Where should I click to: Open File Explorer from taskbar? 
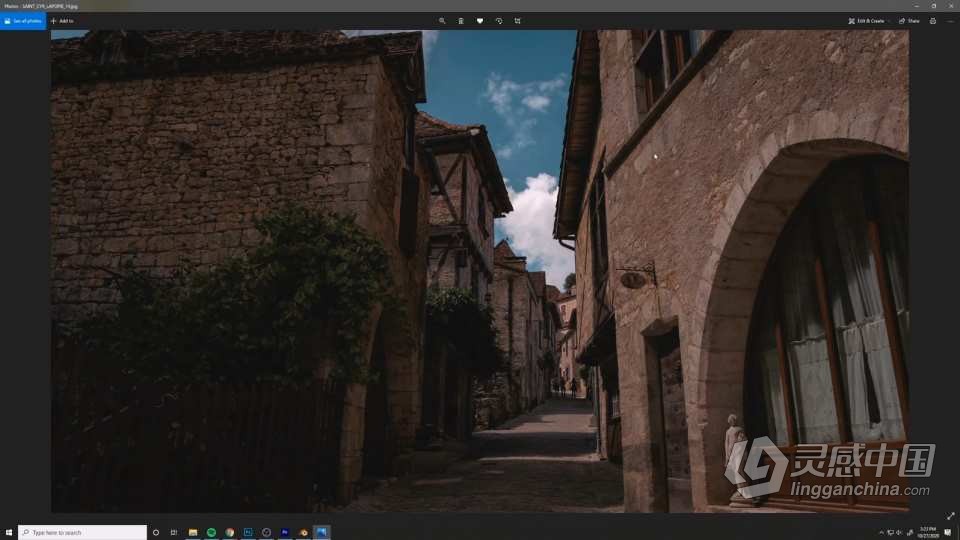pyautogui.click(x=193, y=533)
